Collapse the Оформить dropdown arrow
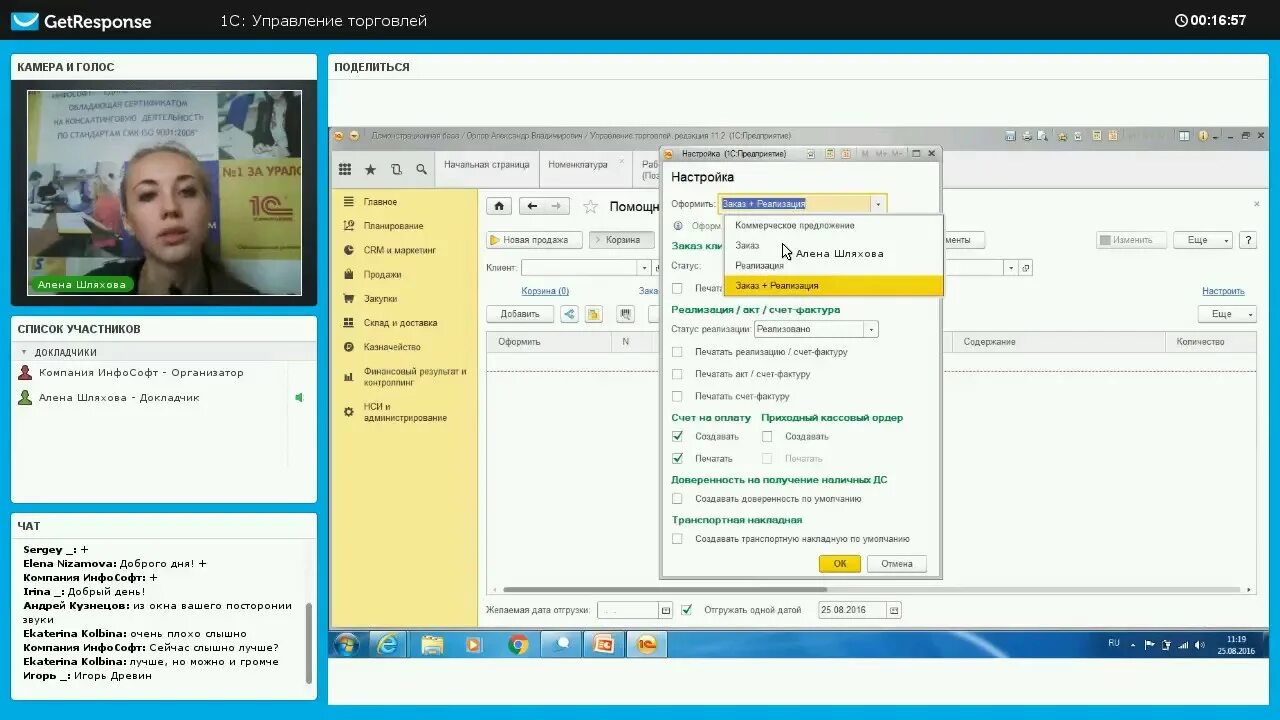This screenshot has height=720, width=1280. 878,204
